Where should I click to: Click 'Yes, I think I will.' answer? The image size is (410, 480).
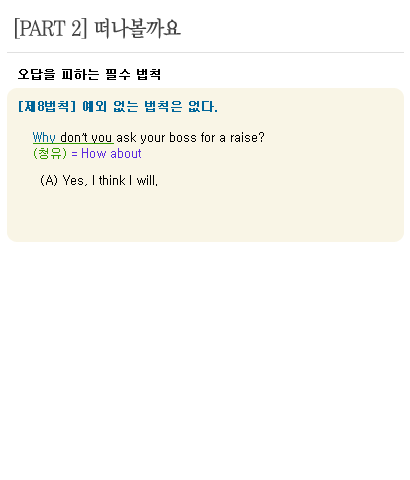tap(110, 181)
